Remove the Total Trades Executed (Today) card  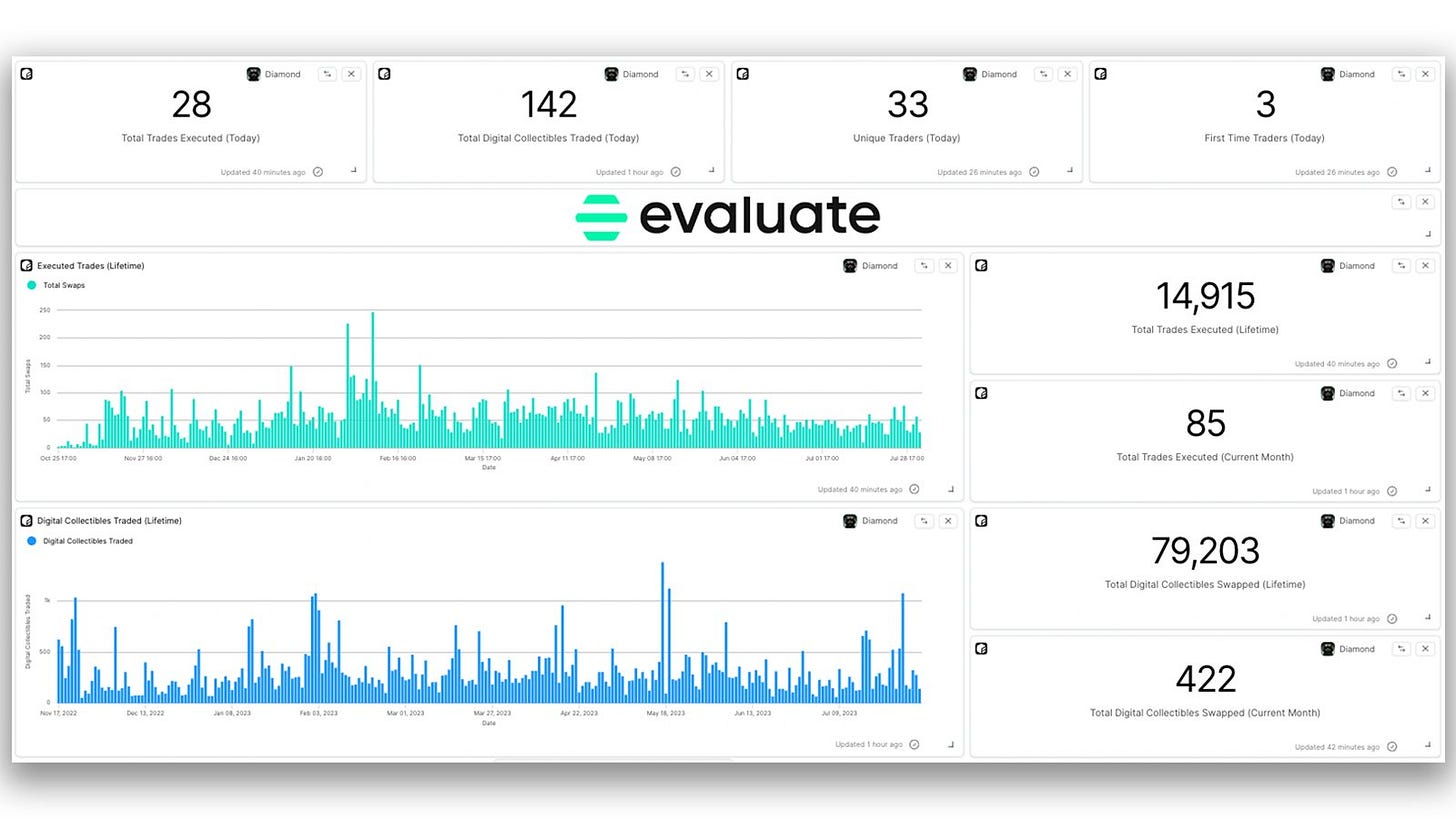(351, 74)
